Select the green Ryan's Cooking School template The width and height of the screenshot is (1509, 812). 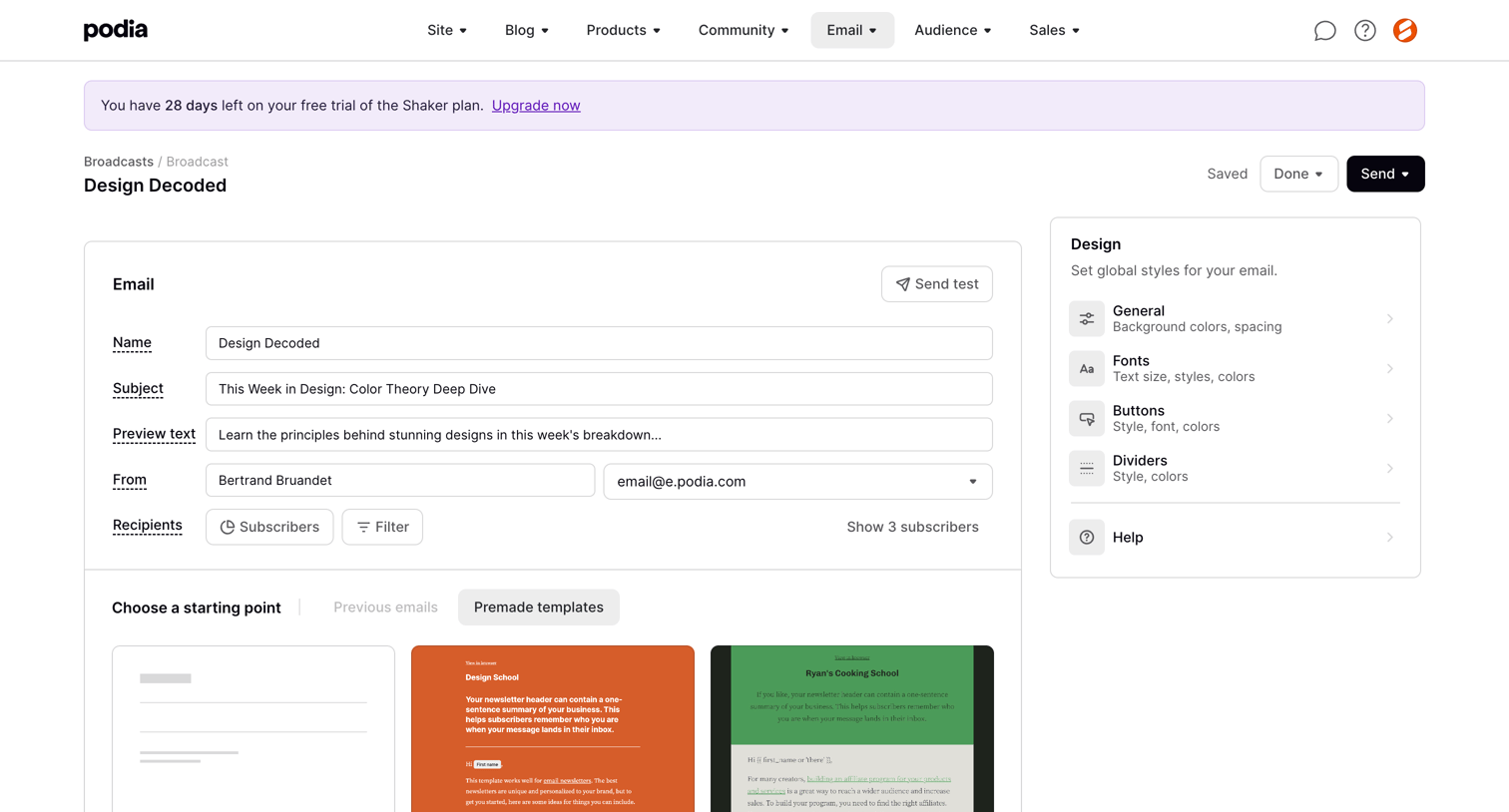tap(852, 729)
